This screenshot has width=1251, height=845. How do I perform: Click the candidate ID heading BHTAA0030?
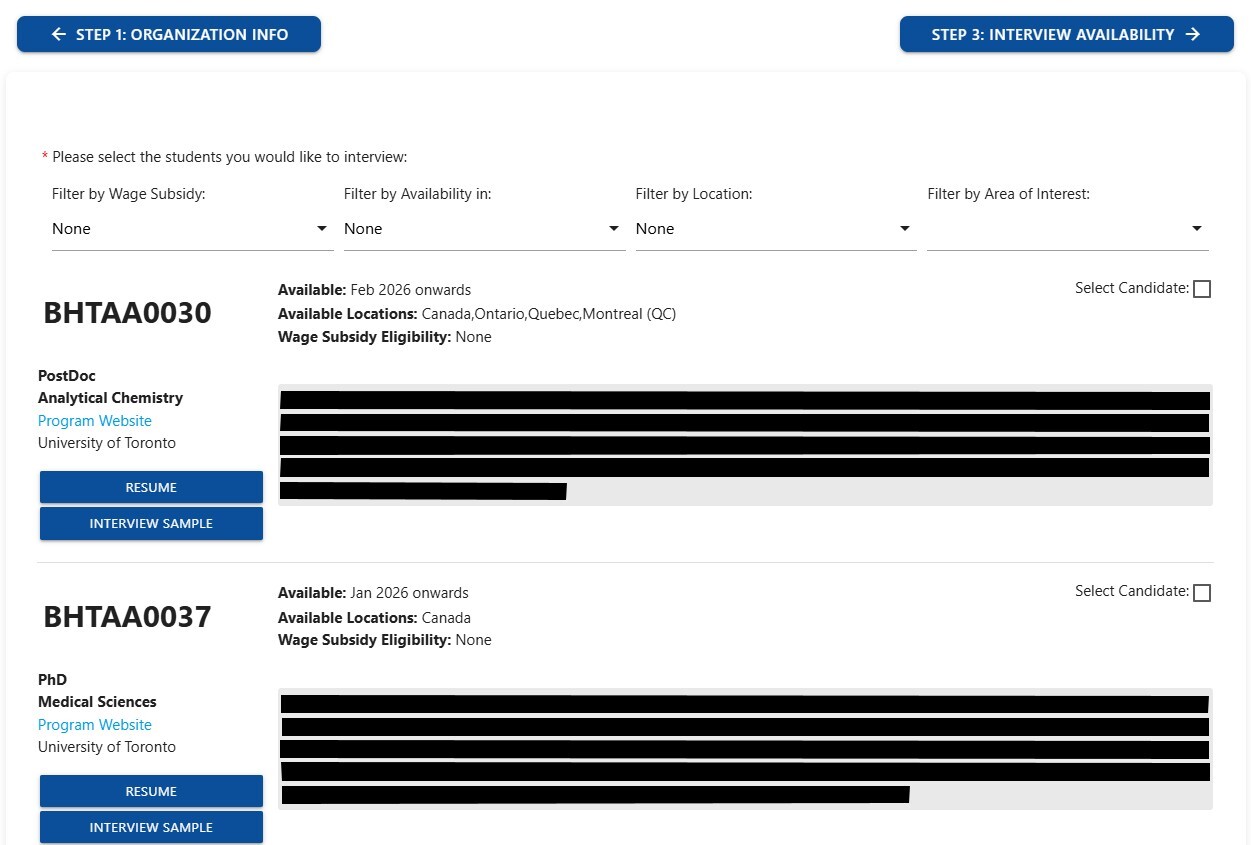(x=127, y=313)
